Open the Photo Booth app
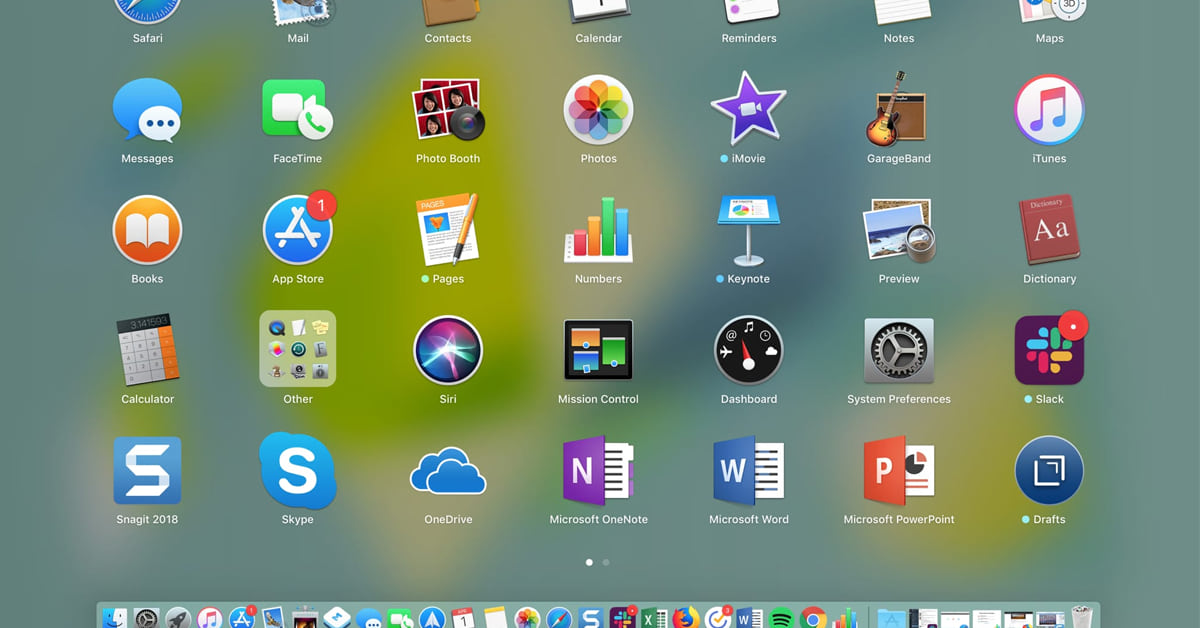The image size is (1200, 628). [448, 110]
